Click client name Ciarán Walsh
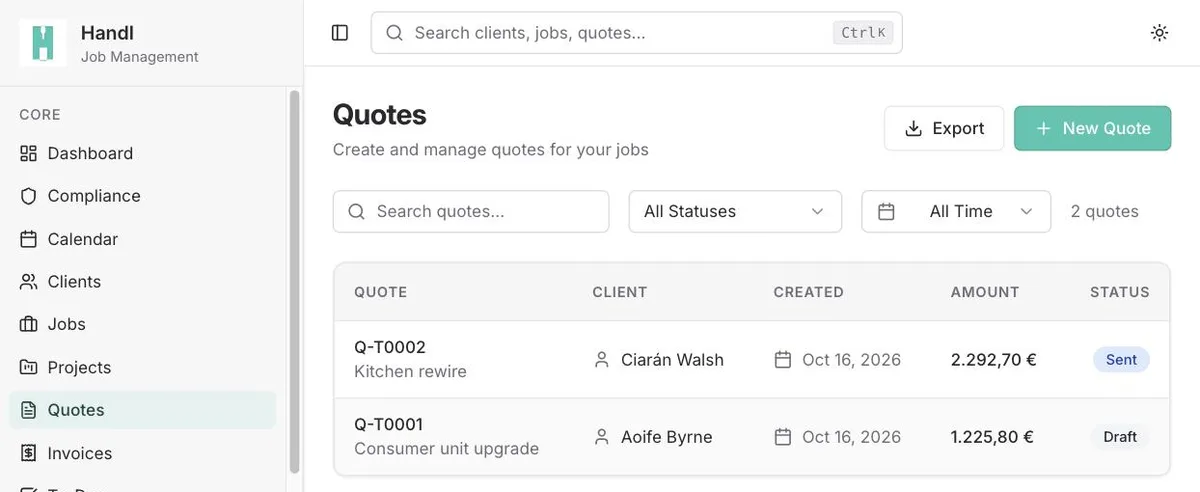This screenshot has height=492, width=1200. click(672, 359)
